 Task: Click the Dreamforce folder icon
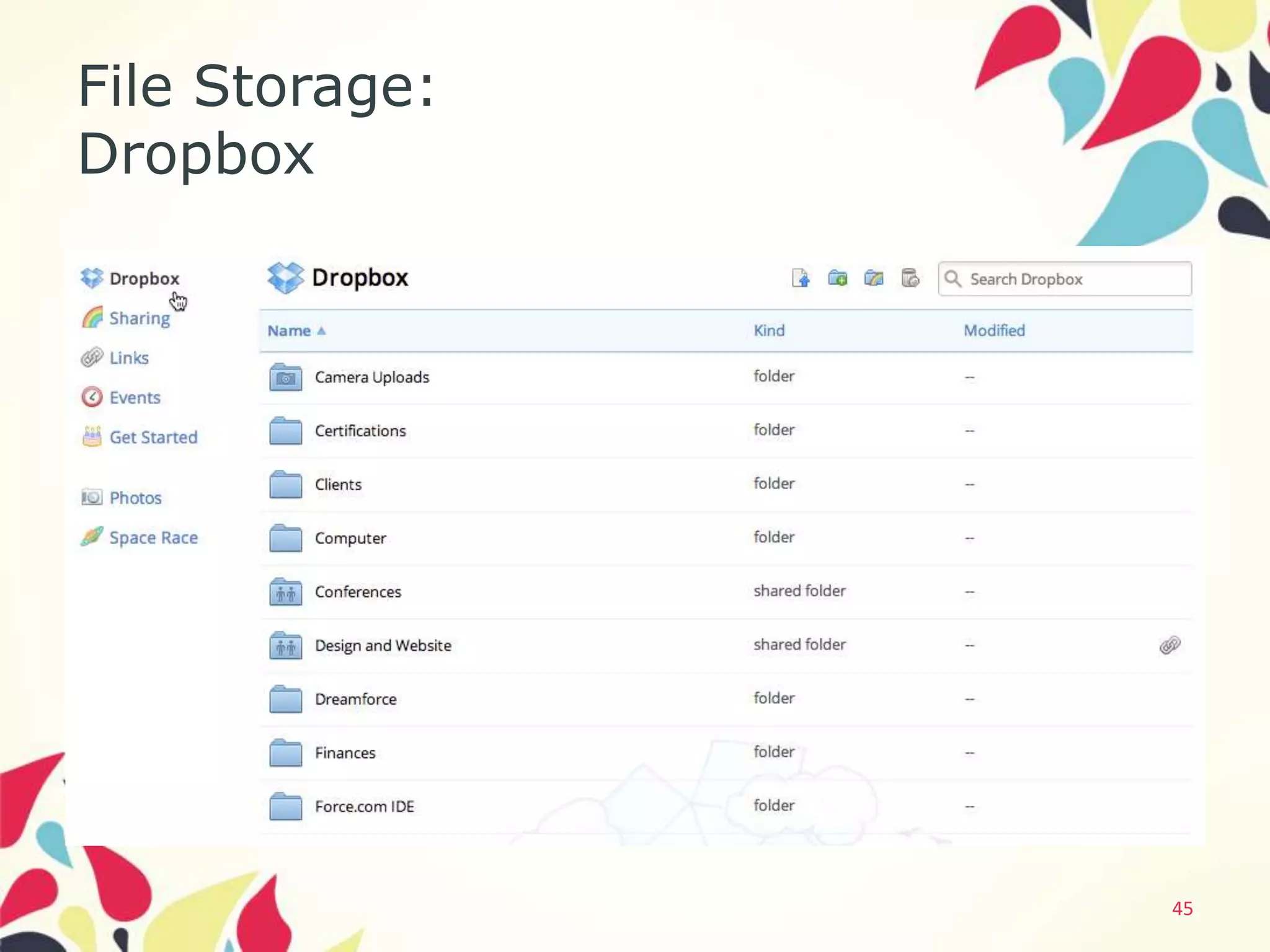pyautogui.click(x=285, y=699)
